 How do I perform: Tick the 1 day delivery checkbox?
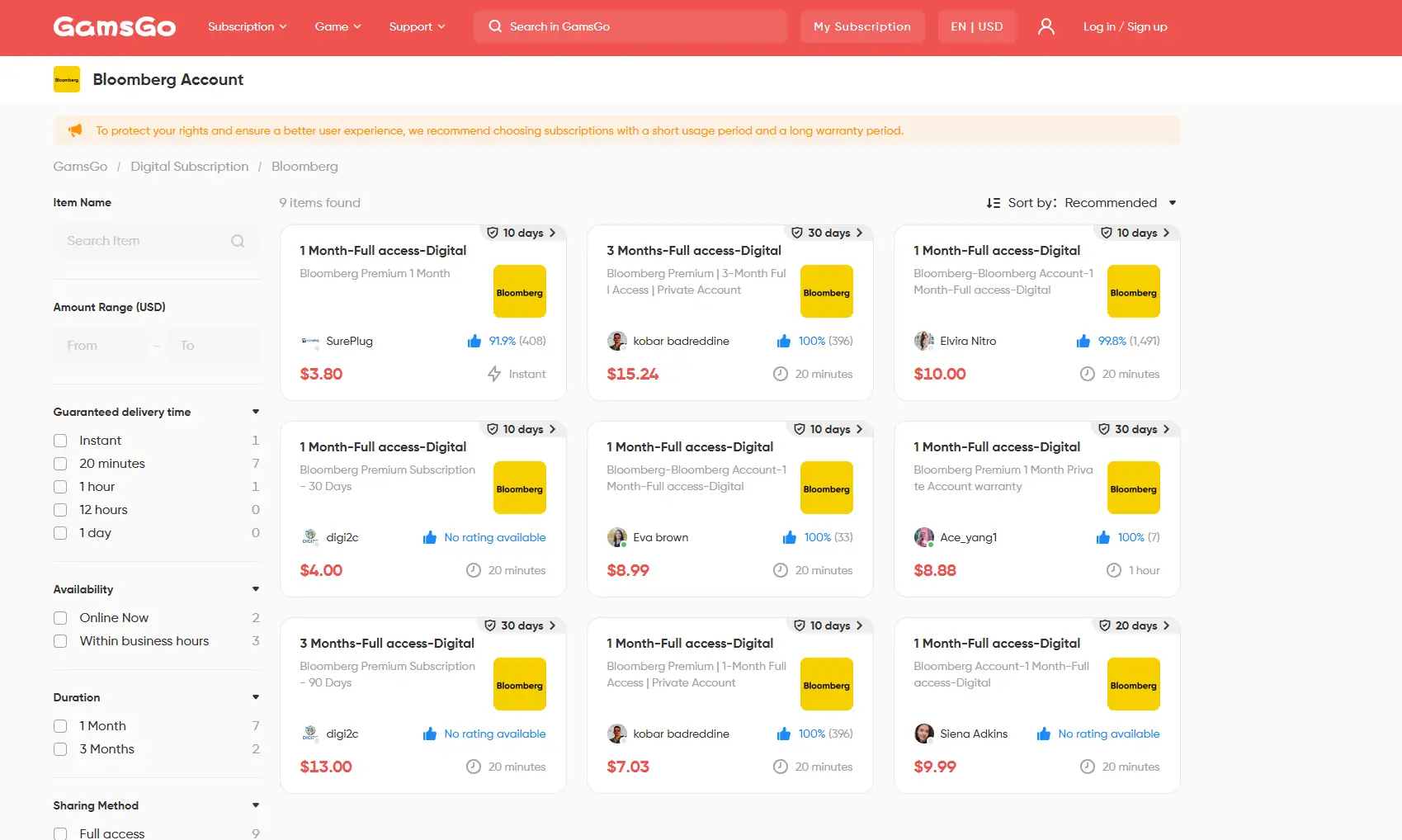[60, 533]
